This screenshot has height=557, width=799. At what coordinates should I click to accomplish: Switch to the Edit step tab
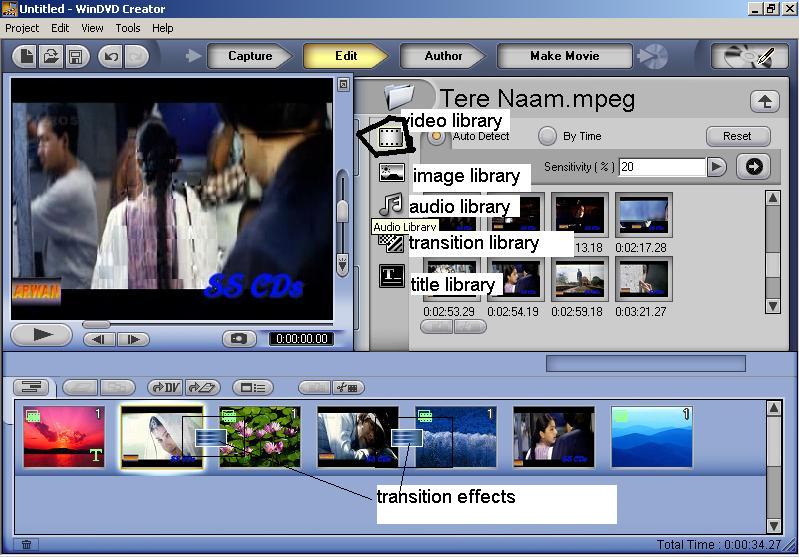pos(346,56)
